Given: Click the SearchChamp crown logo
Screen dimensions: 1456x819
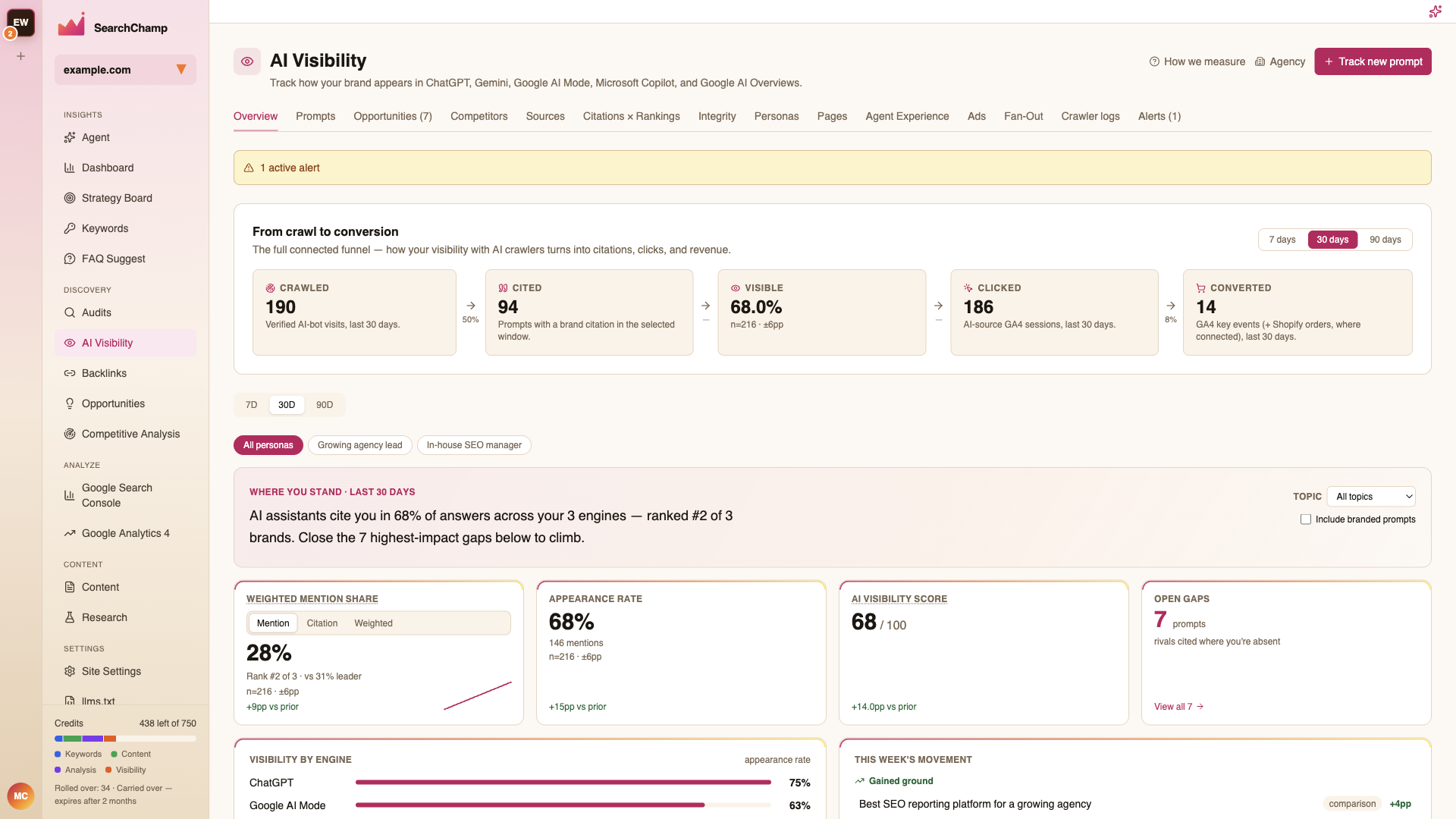Looking at the screenshot, I should (71, 25).
